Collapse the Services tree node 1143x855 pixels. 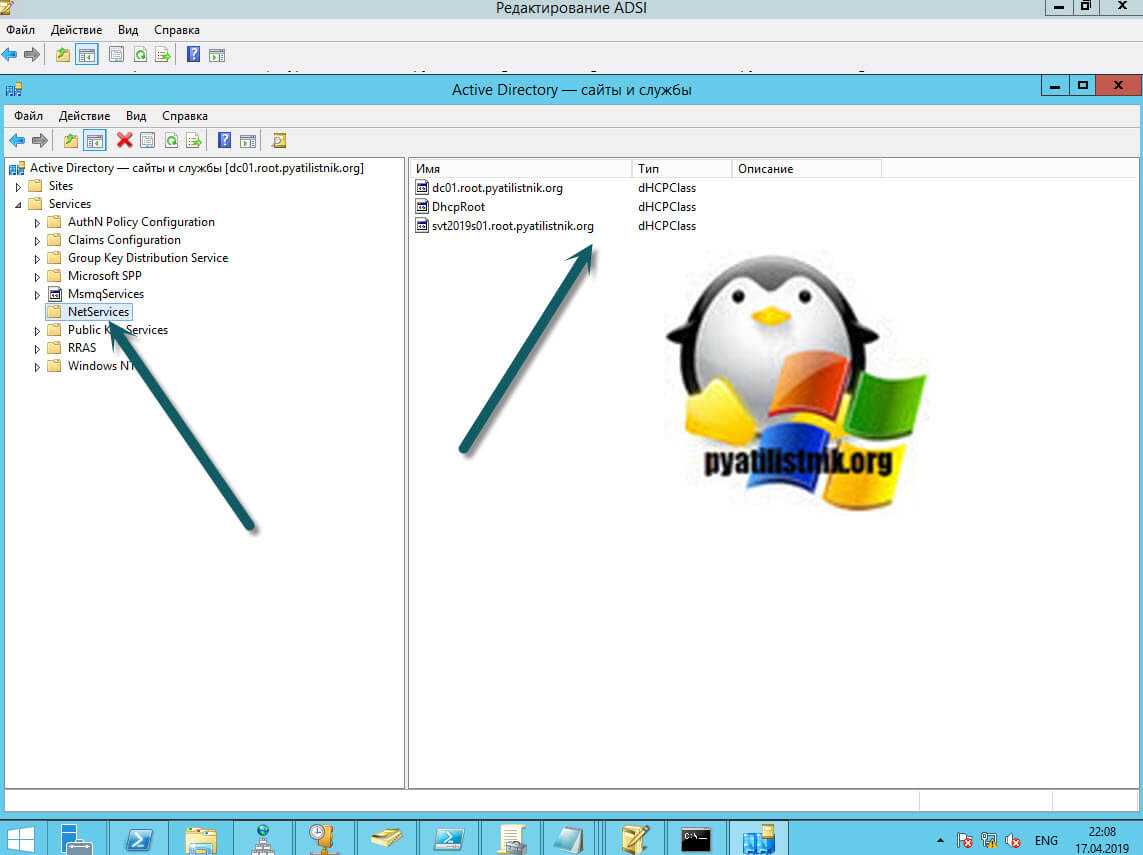(x=18, y=204)
